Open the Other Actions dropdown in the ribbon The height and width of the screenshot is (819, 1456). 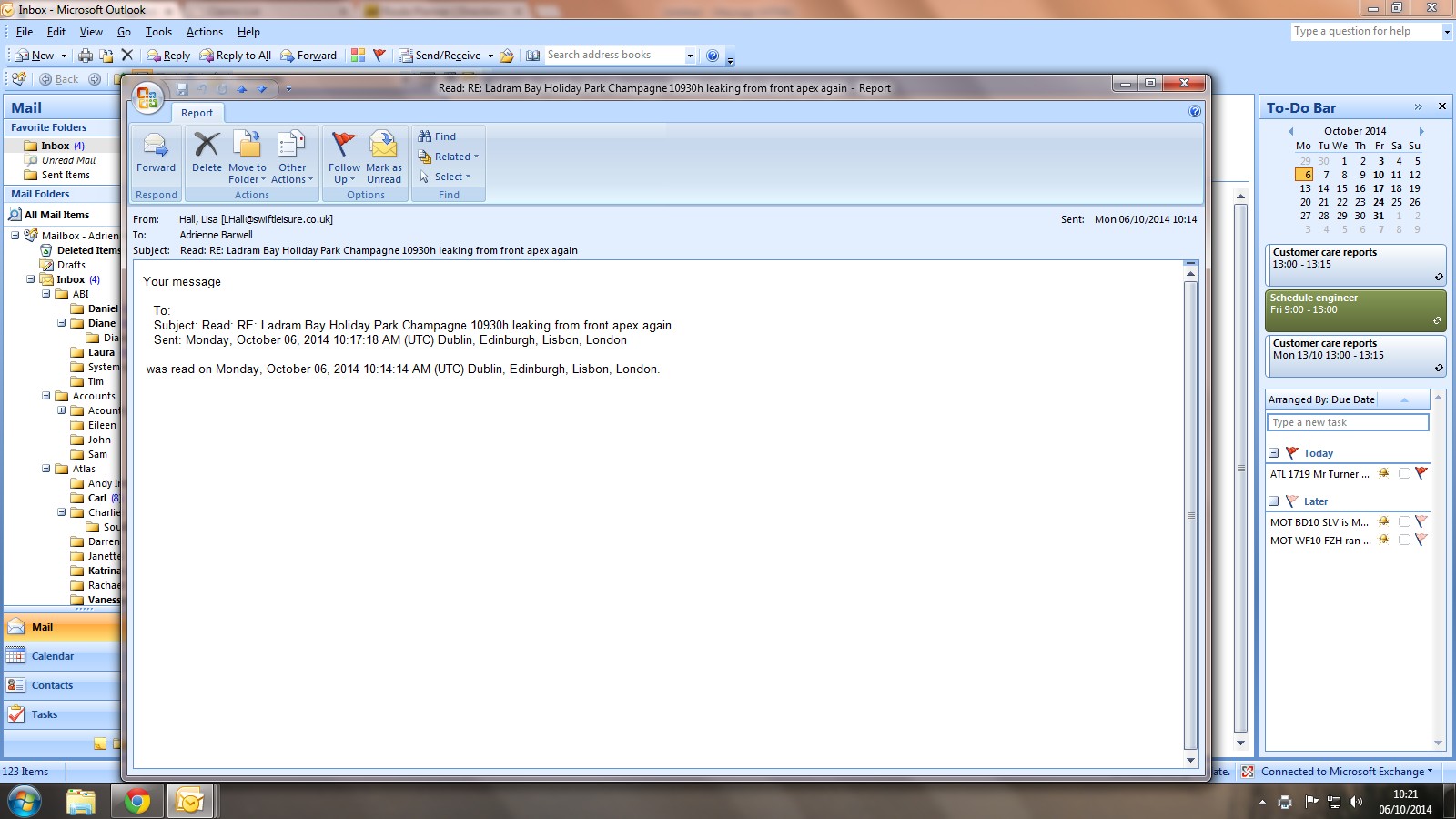point(292,157)
